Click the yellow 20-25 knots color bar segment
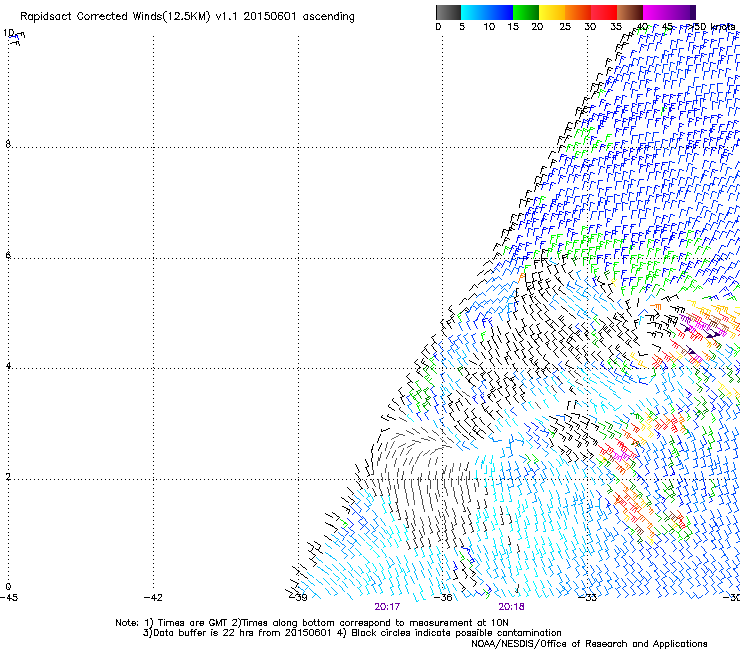This screenshot has width=740, height=650. pyautogui.click(x=552, y=12)
